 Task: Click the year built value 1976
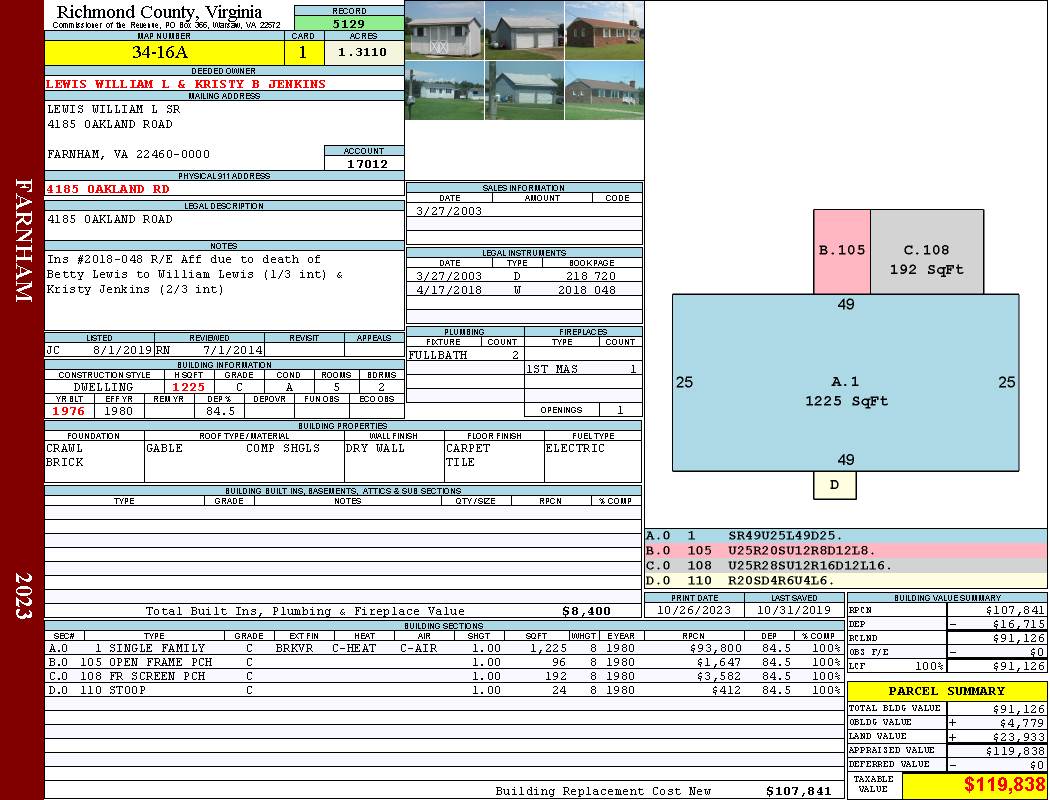click(69, 411)
